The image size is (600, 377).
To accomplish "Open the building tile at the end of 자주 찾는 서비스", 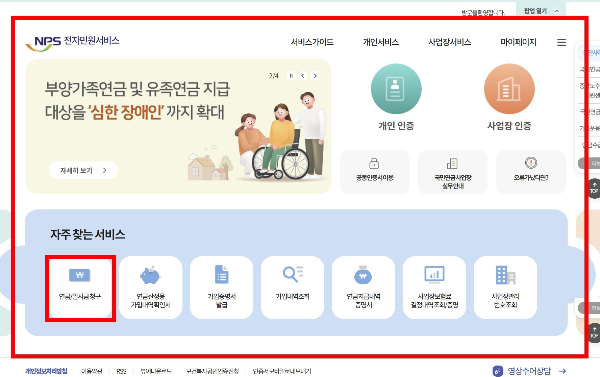I will (x=505, y=287).
